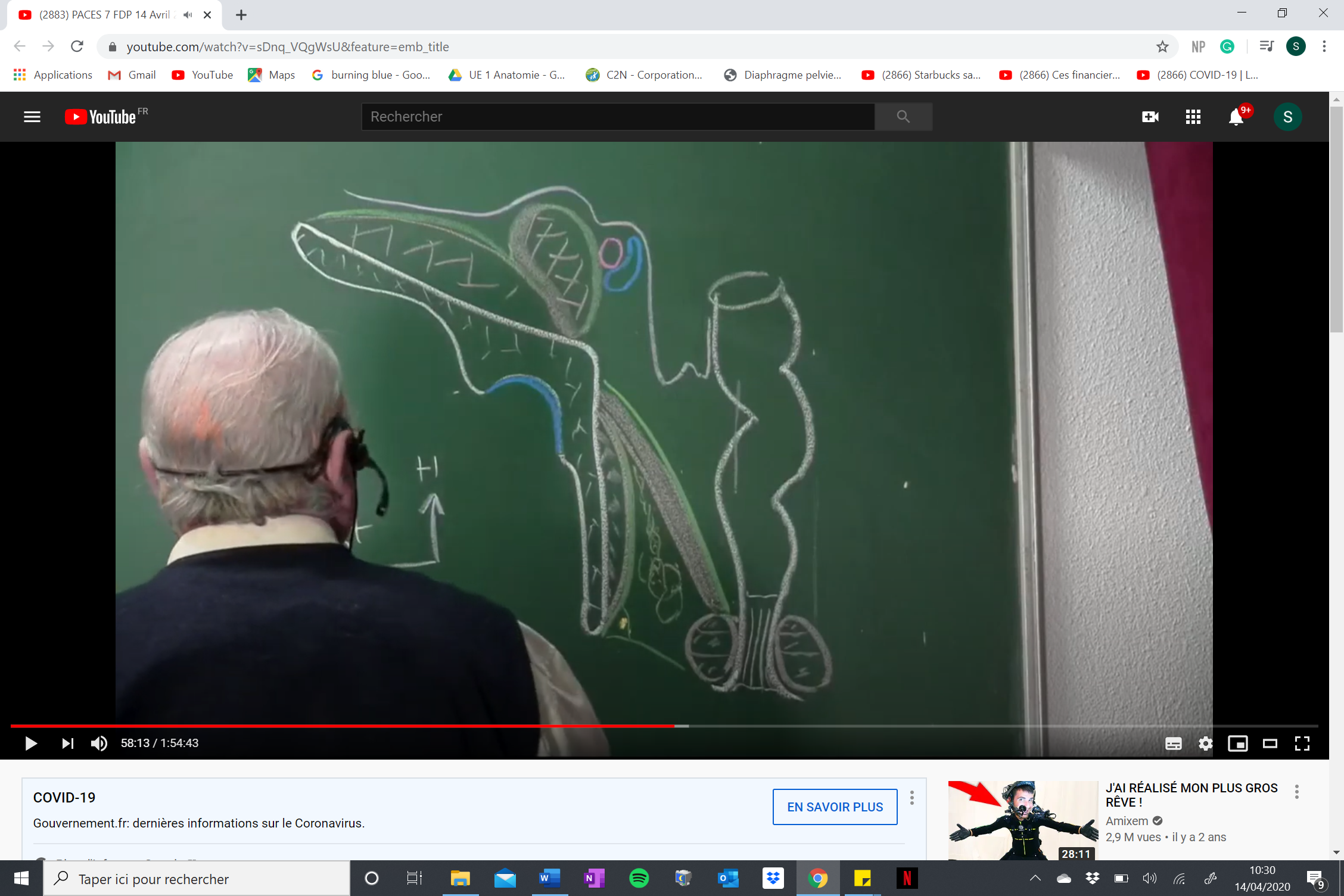
Task: Enable miniplayer mode
Action: (1237, 743)
